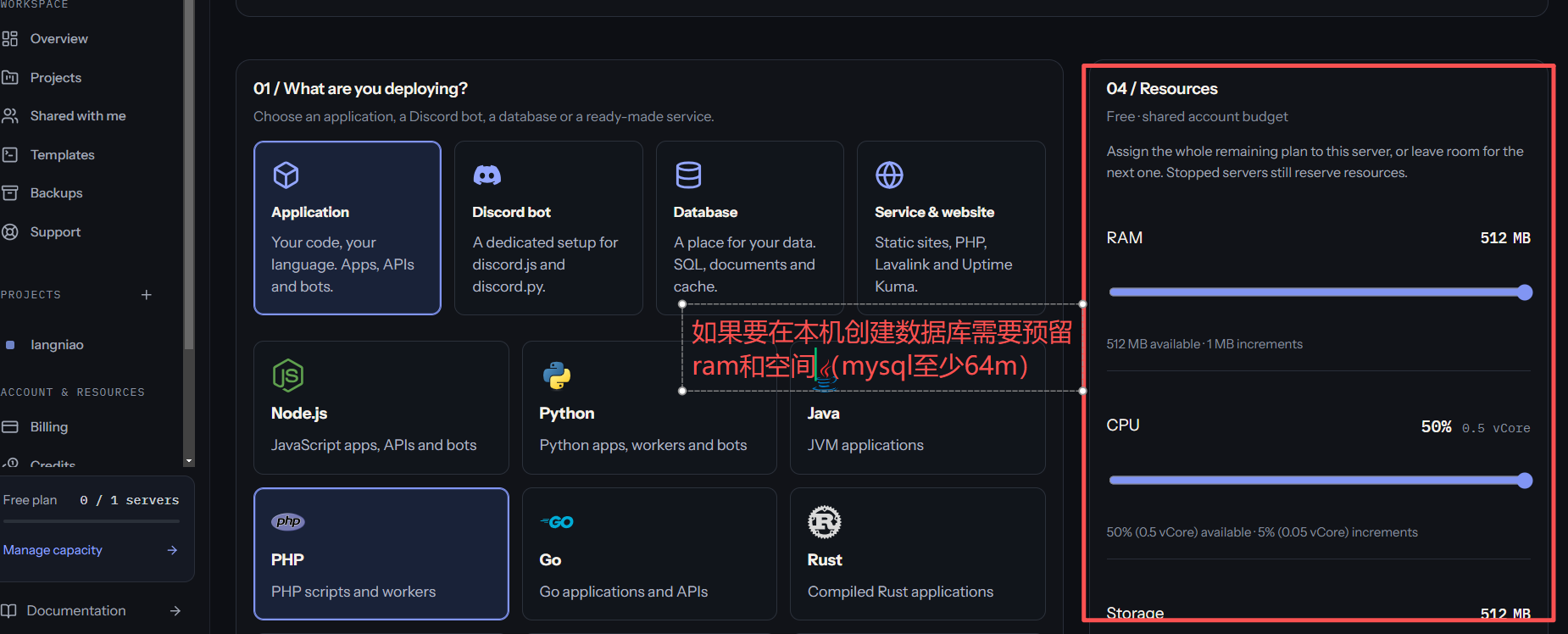Click the 50% CPU value
Viewport: 1568px width, 634px height.
click(1436, 427)
